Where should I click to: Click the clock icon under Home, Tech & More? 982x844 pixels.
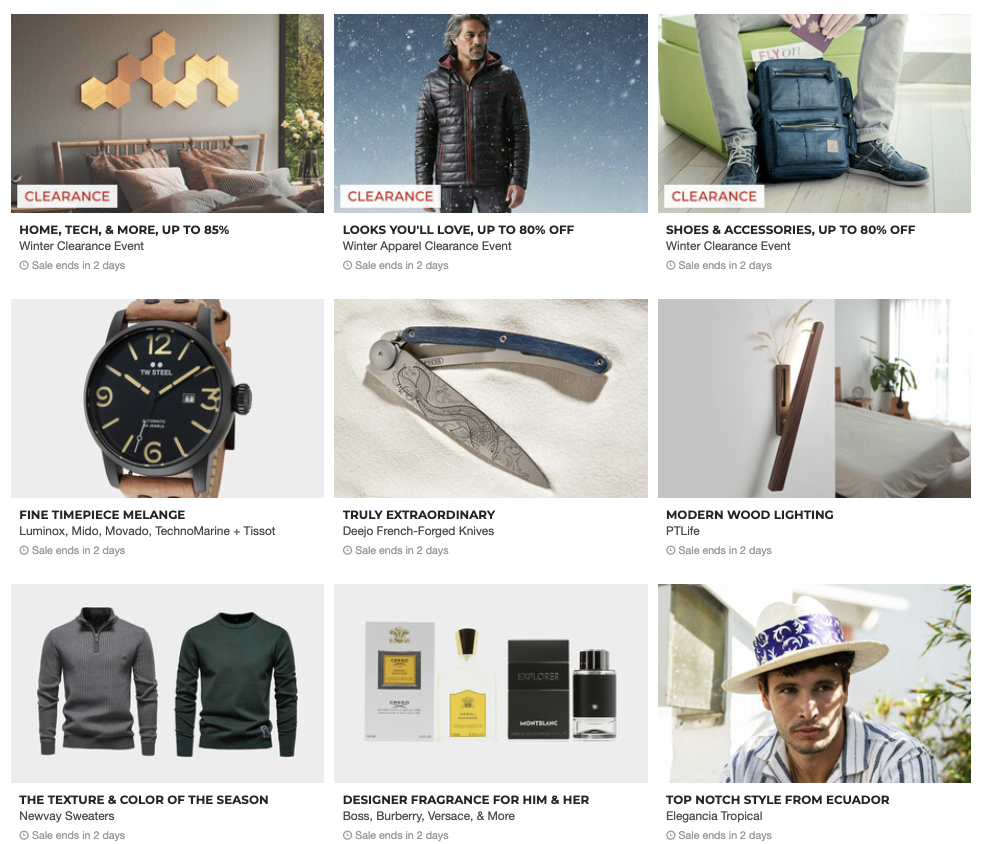pyautogui.click(x=24, y=265)
